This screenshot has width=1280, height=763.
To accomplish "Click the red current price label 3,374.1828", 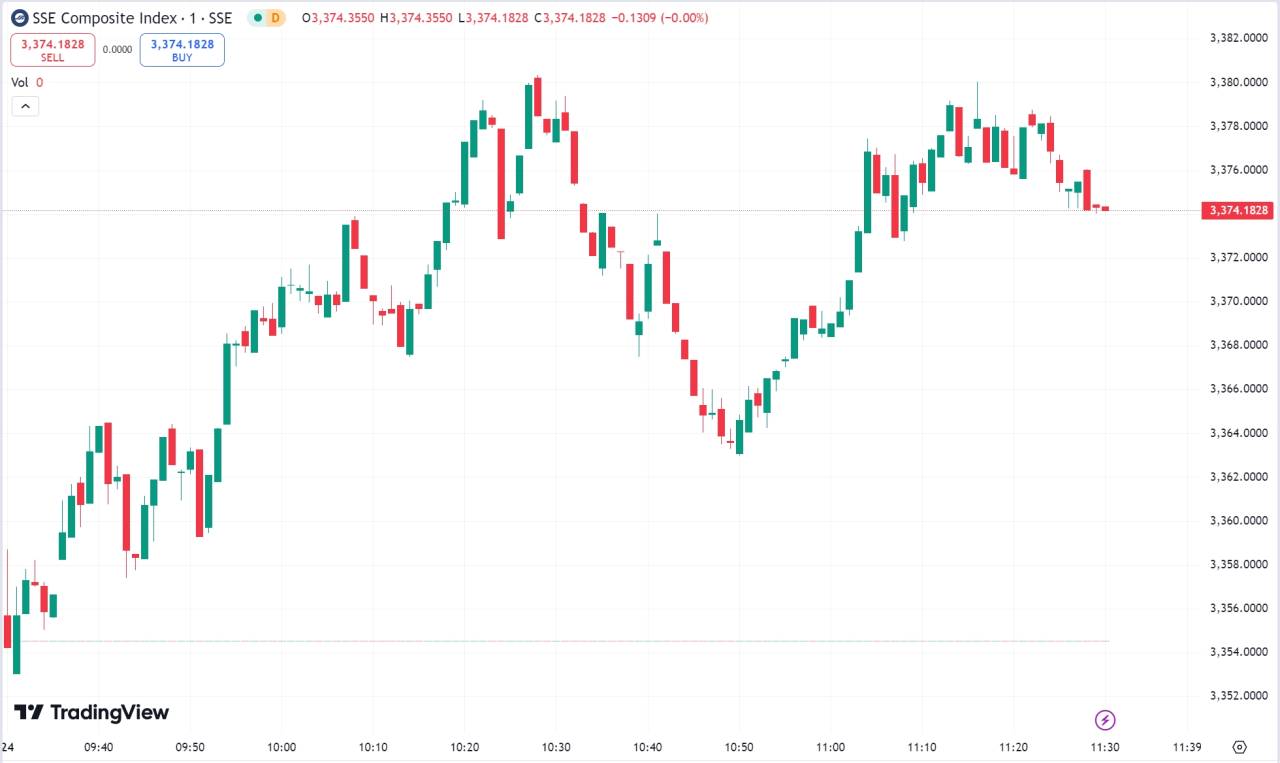I will pyautogui.click(x=1238, y=210).
